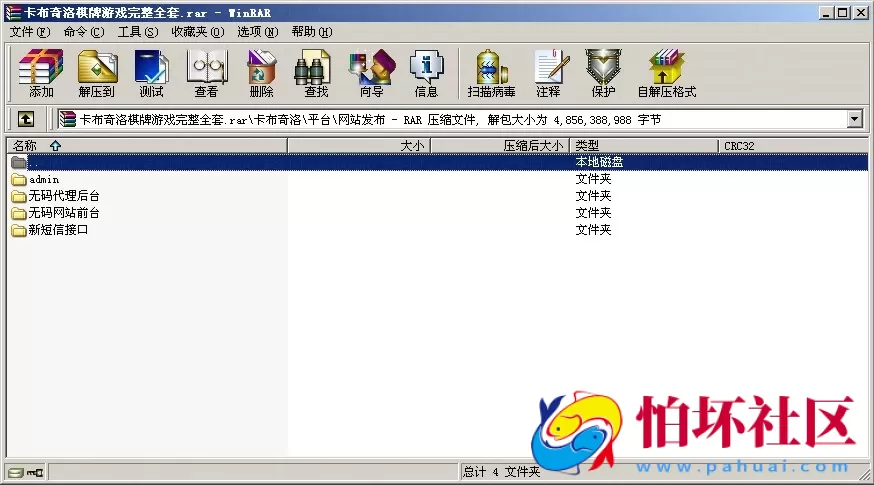Click the 保护 (Protect) shield icon
874x485 pixels.
point(603,73)
